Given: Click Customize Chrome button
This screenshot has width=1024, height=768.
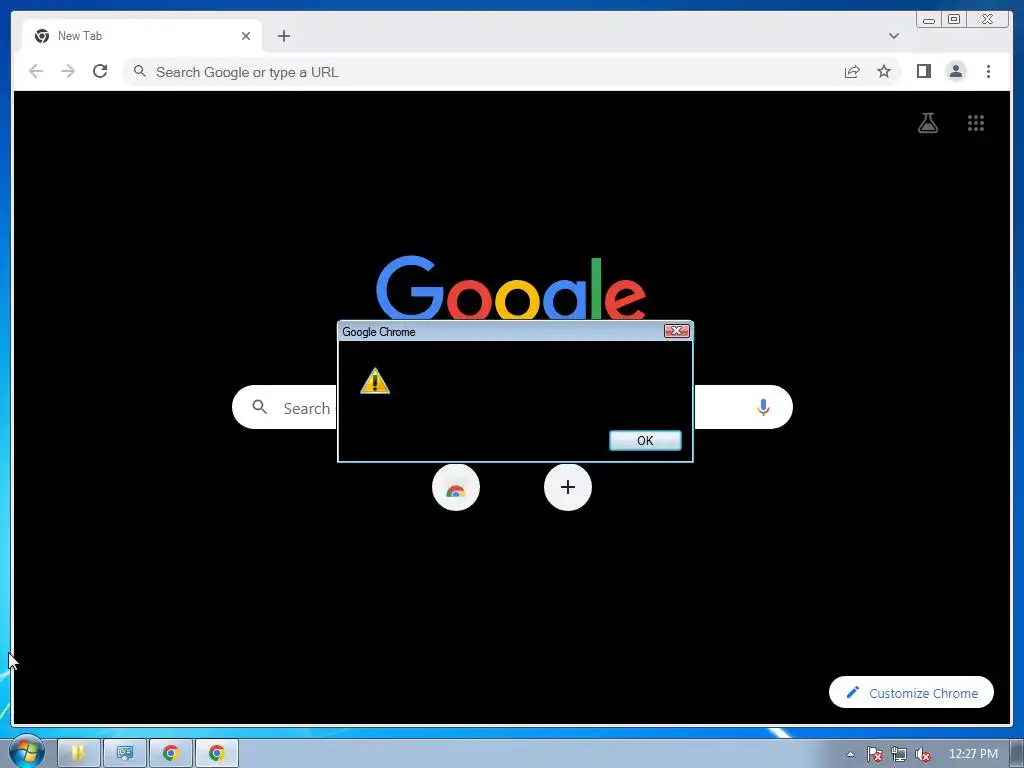Looking at the screenshot, I should click(911, 692).
